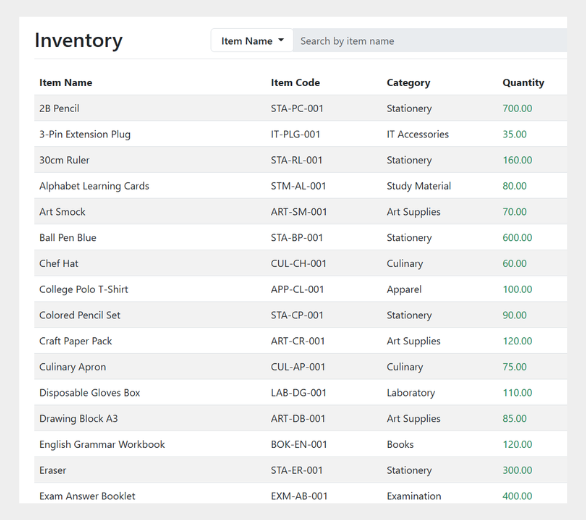Click the Quantity column header

click(523, 83)
